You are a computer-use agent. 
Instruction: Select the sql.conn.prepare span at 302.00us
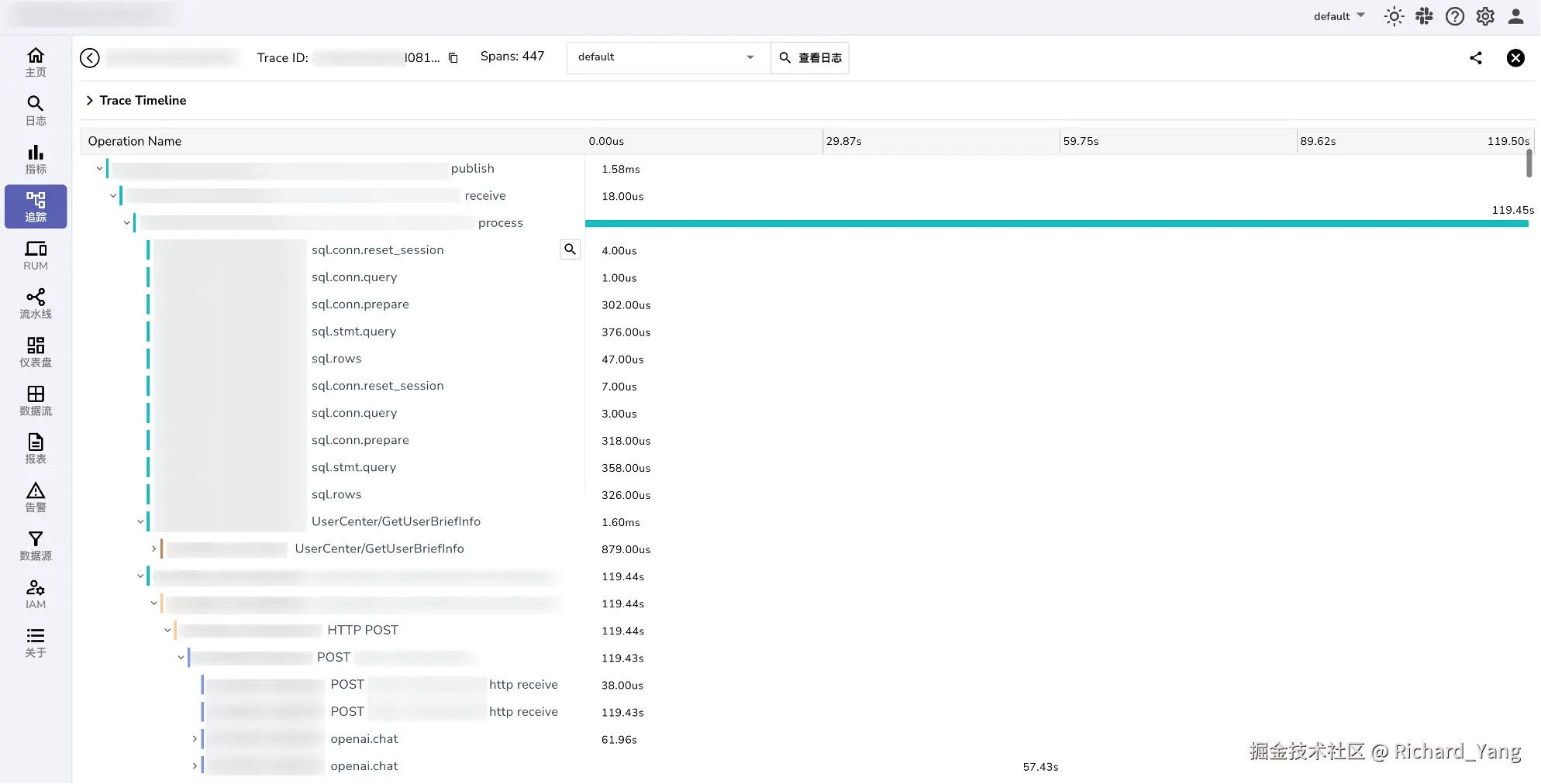360,304
